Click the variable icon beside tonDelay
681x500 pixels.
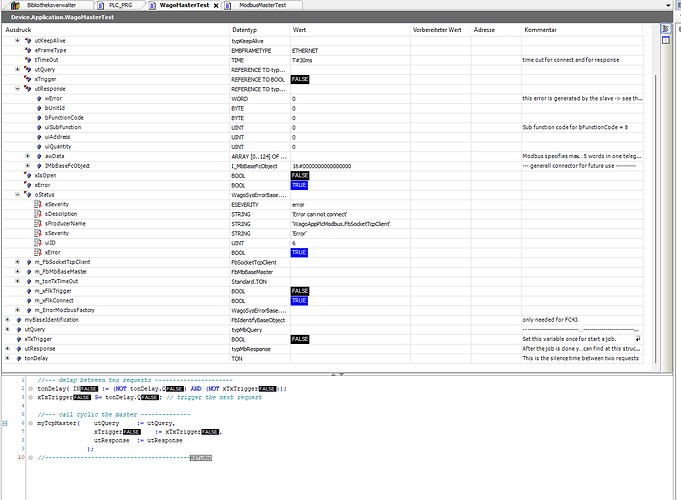pos(19,358)
